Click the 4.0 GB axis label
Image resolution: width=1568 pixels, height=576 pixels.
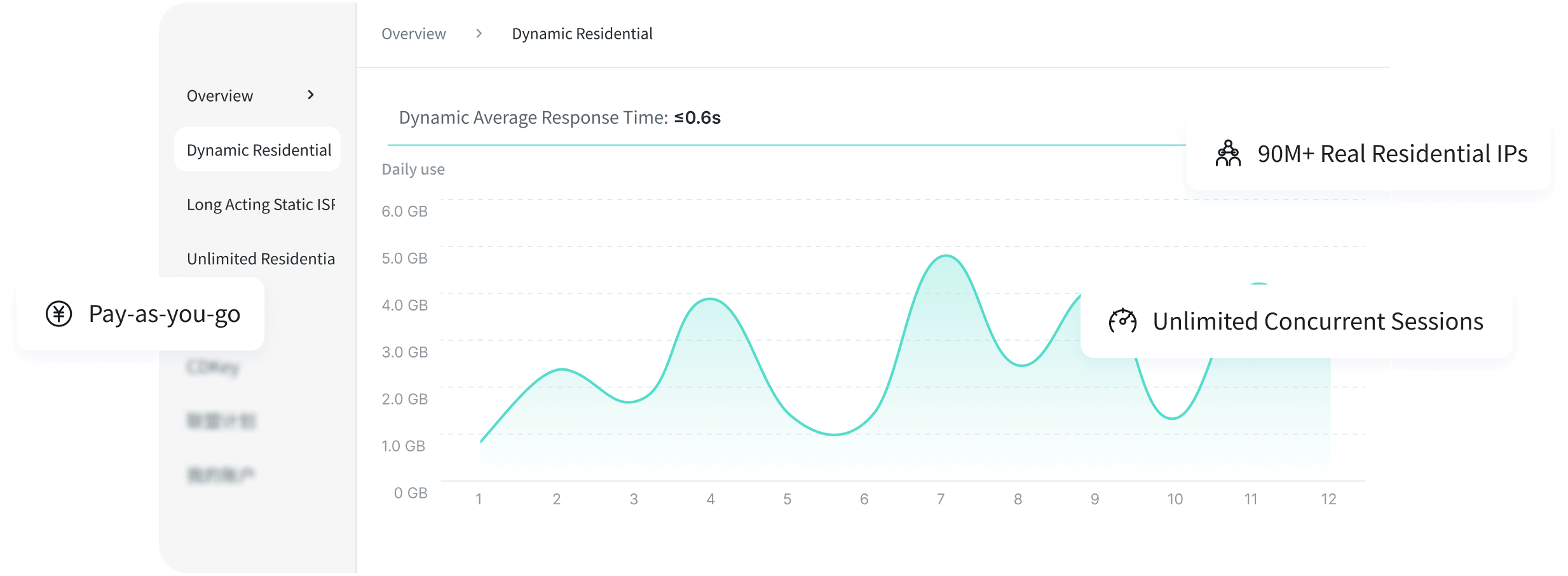tap(404, 305)
